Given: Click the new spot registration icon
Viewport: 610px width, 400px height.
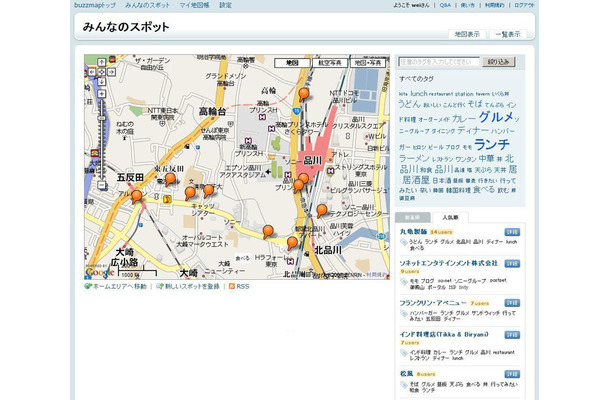Looking at the screenshot, I should coord(160,286).
